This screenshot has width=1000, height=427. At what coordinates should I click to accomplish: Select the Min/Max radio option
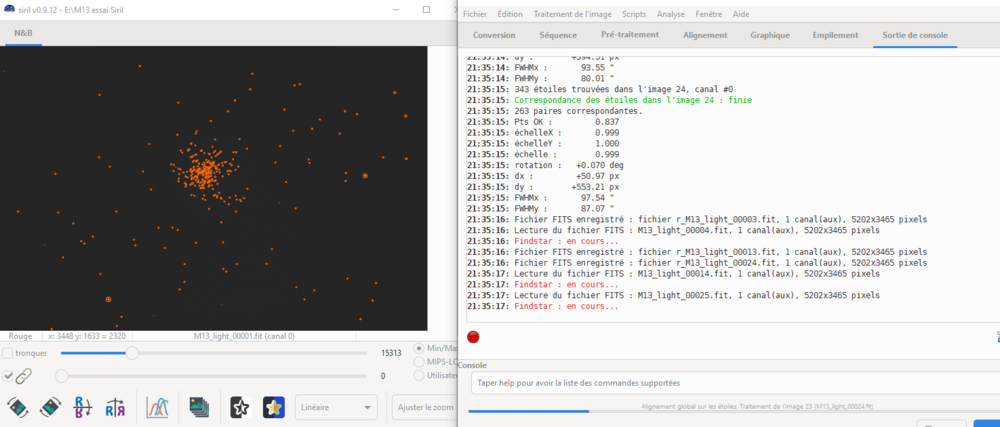419,348
